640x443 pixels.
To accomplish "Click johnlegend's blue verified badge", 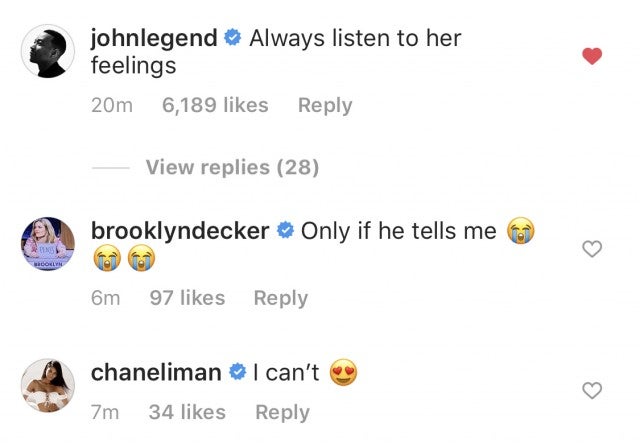I will [x=233, y=40].
